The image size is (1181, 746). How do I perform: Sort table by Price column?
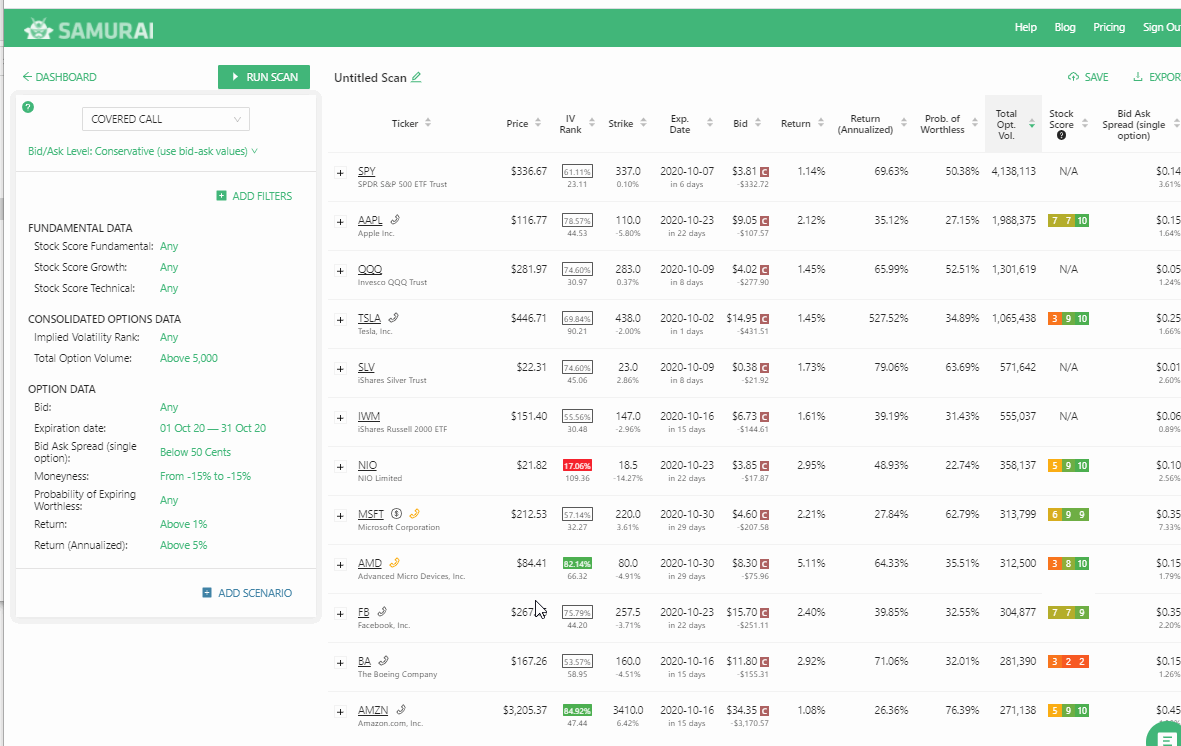[524, 124]
